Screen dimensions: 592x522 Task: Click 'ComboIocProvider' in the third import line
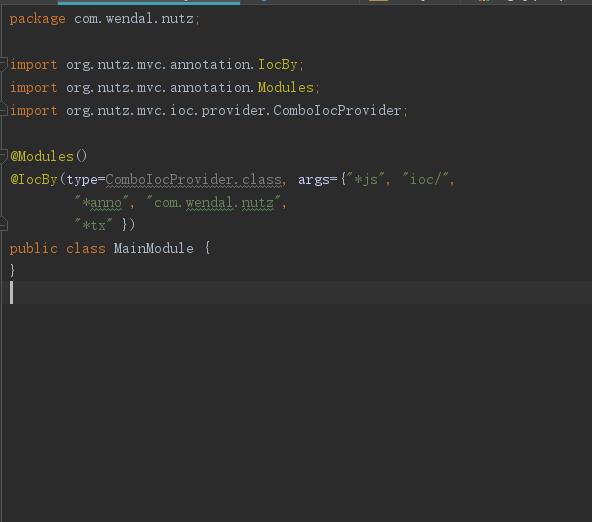337,110
